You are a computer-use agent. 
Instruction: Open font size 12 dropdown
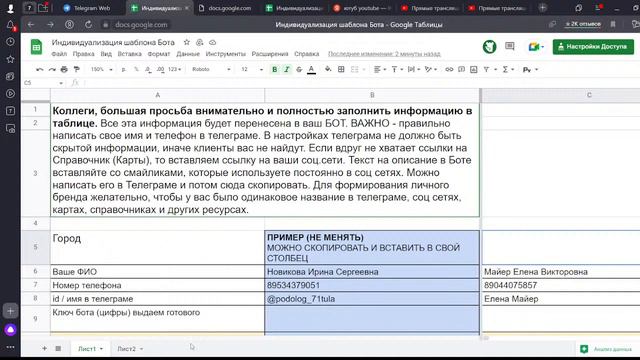tap(251, 69)
